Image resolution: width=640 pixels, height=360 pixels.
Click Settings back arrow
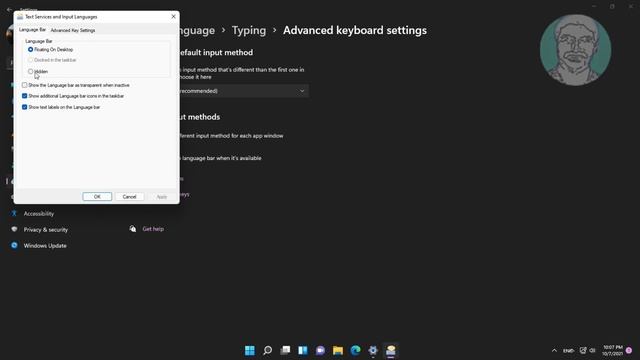pyautogui.click(x=9, y=9)
